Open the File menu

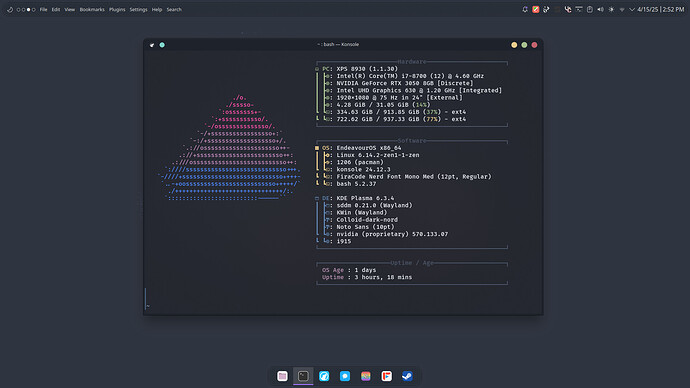pyautogui.click(x=43, y=9)
